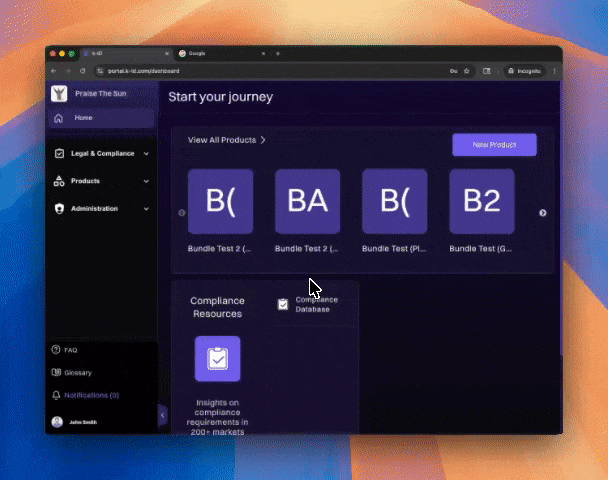The height and width of the screenshot is (480, 608).
Task: Open the View All Products link
Action: pos(227,140)
